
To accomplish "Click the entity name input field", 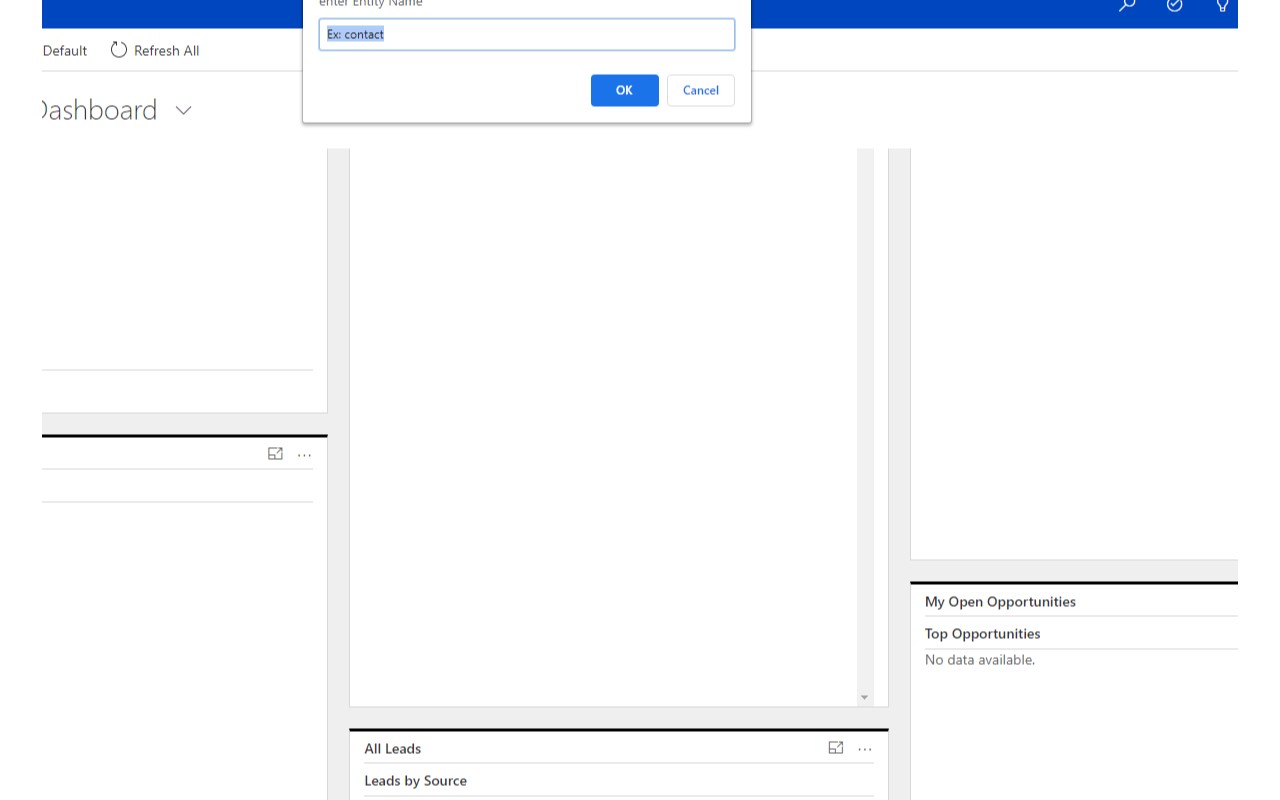I will point(527,34).
